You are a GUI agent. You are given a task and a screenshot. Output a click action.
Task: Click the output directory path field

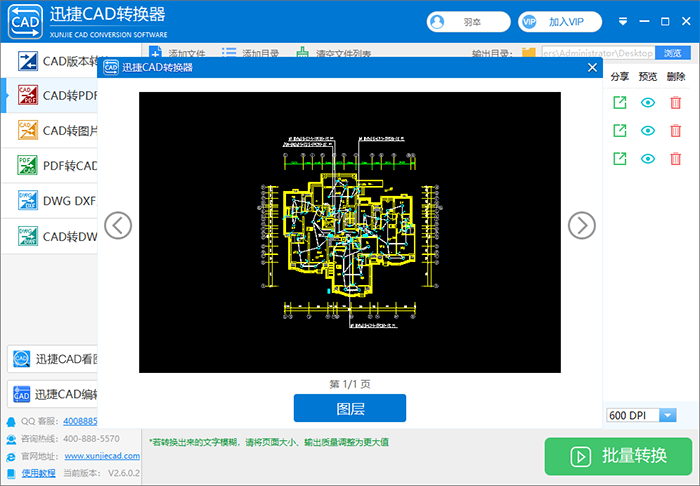598,53
